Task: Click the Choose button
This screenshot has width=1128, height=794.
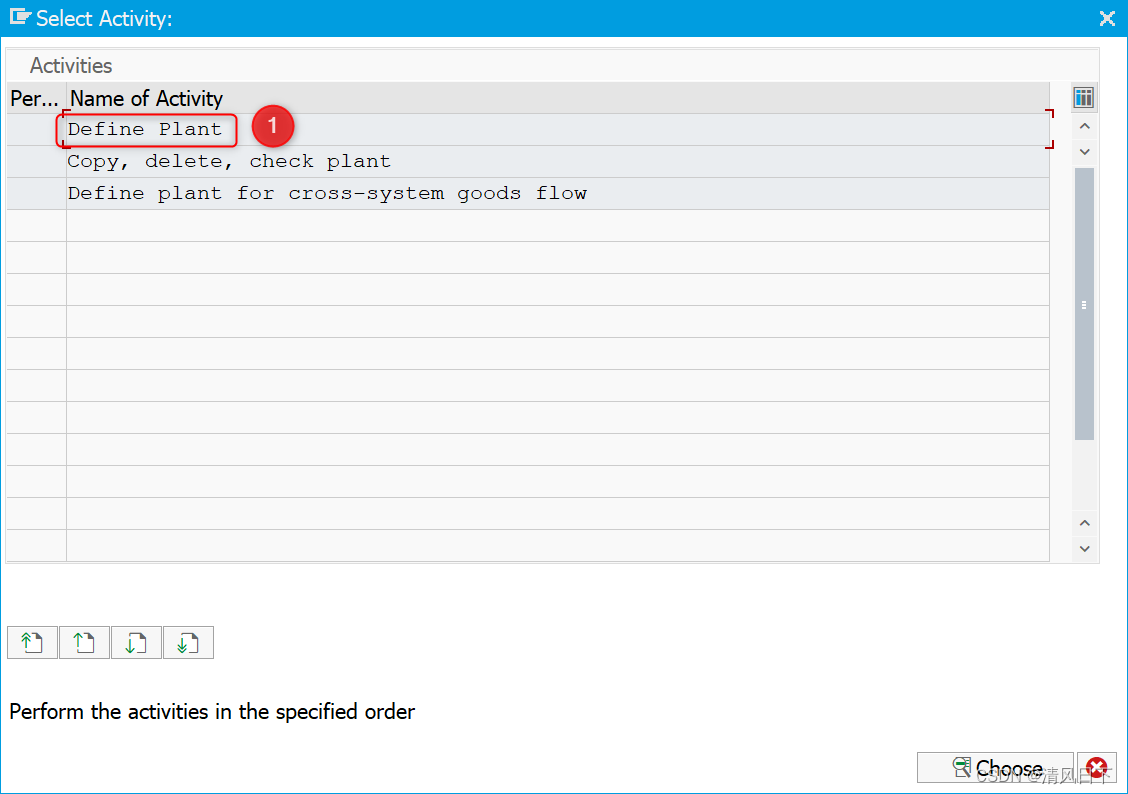Action: tap(995, 767)
